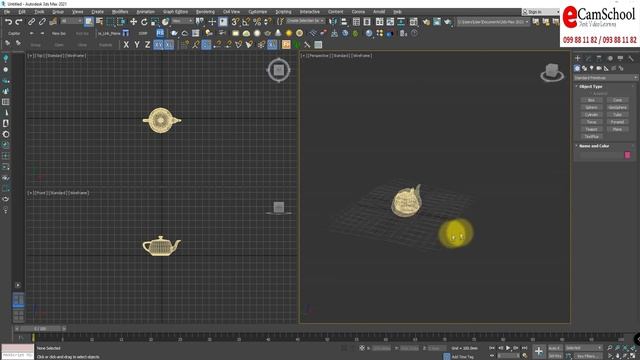Viewport: 640px width, 360px height.
Task: Toggle Window/Crossing selection mode icon
Action: (121, 22)
